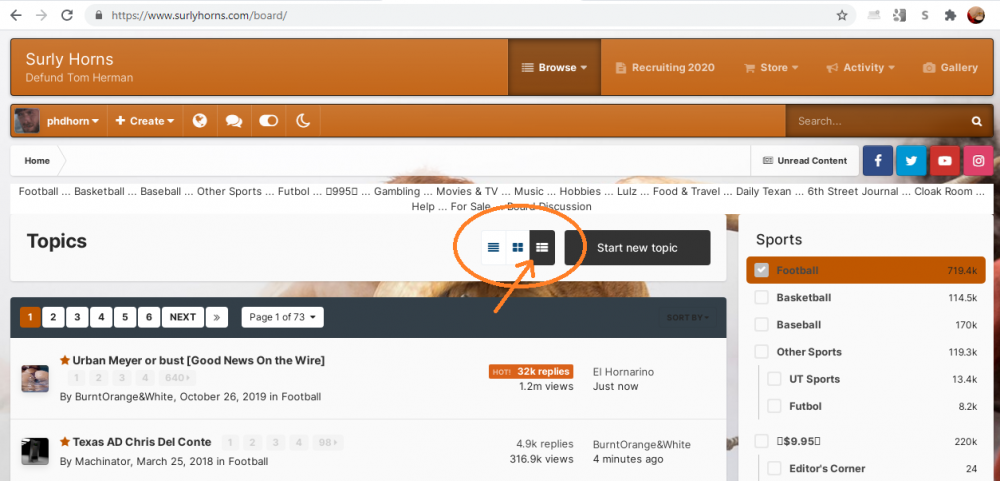Image resolution: width=1000 pixels, height=481 pixels.
Task: Expand page 640 jump in Urban Meyer topic
Action: click(x=177, y=378)
